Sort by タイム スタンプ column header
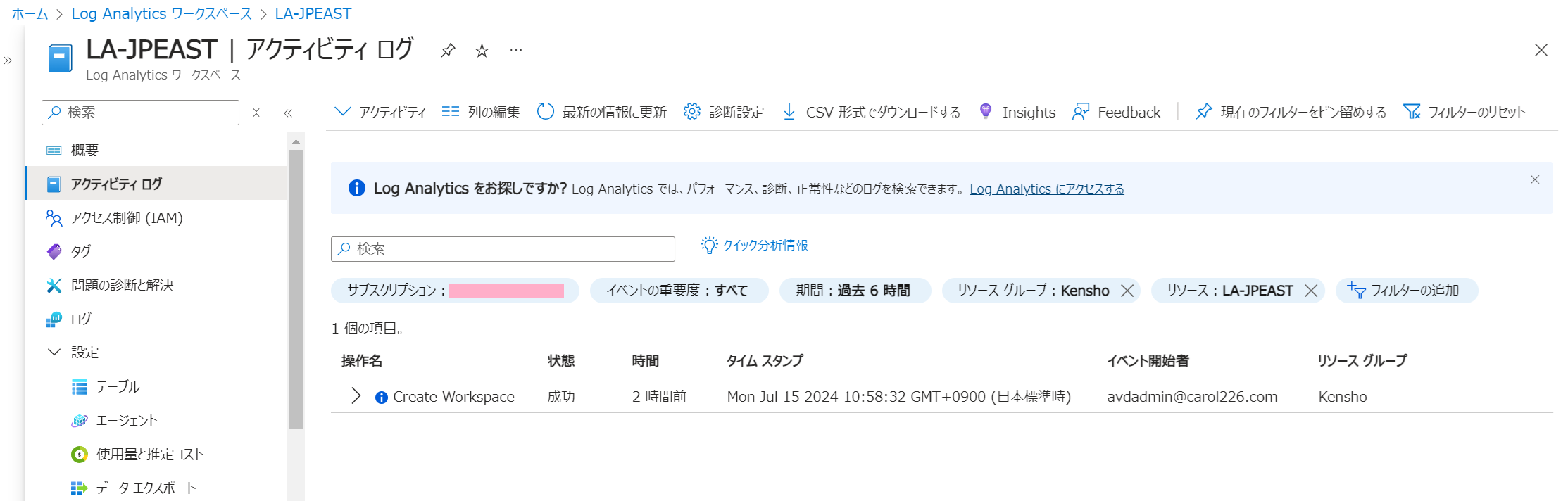The width and height of the screenshot is (1568, 501). click(x=765, y=361)
